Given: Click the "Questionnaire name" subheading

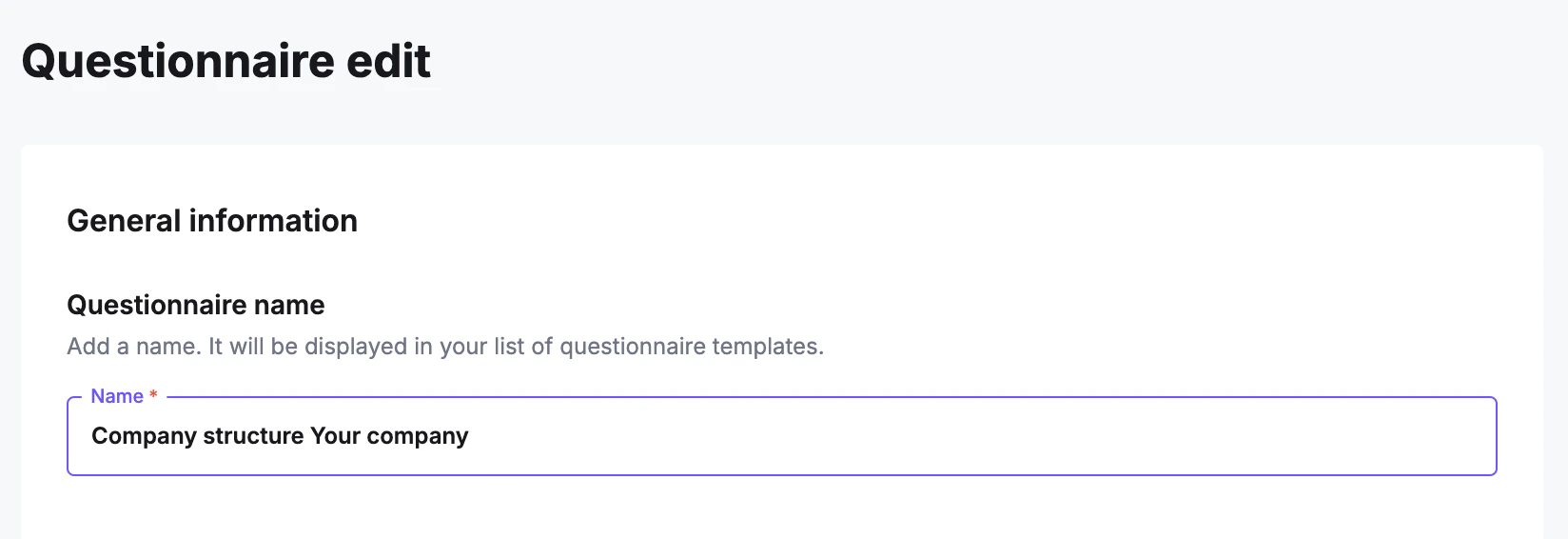Looking at the screenshot, I should point(195,305).
